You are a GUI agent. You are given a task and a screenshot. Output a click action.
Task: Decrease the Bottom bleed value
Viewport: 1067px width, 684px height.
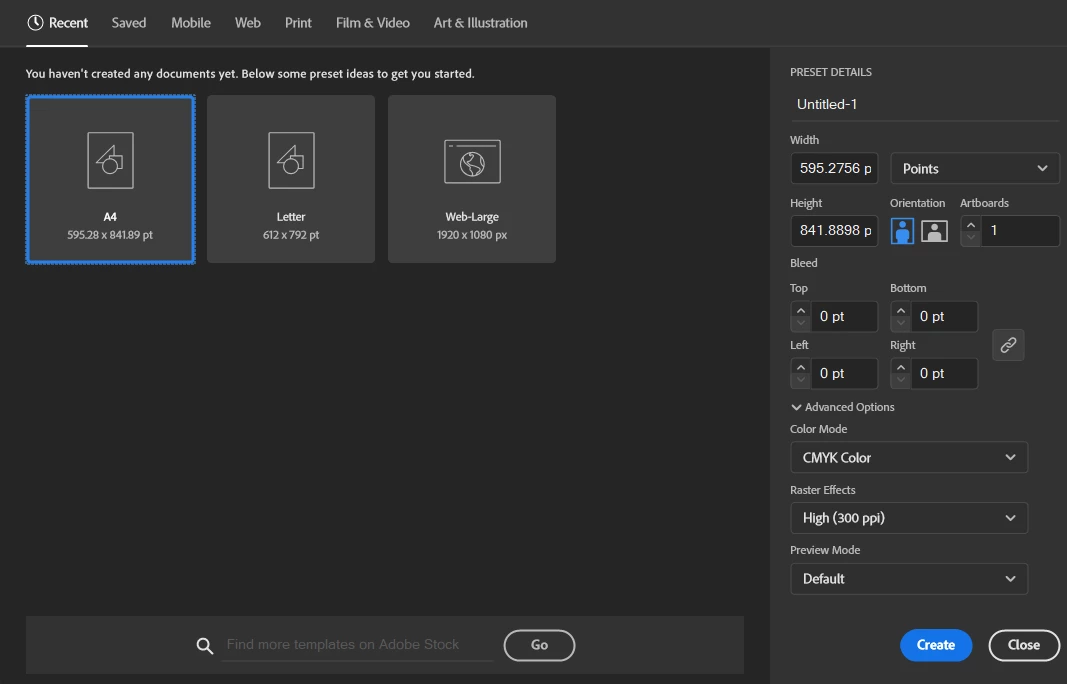click(901, 323)
